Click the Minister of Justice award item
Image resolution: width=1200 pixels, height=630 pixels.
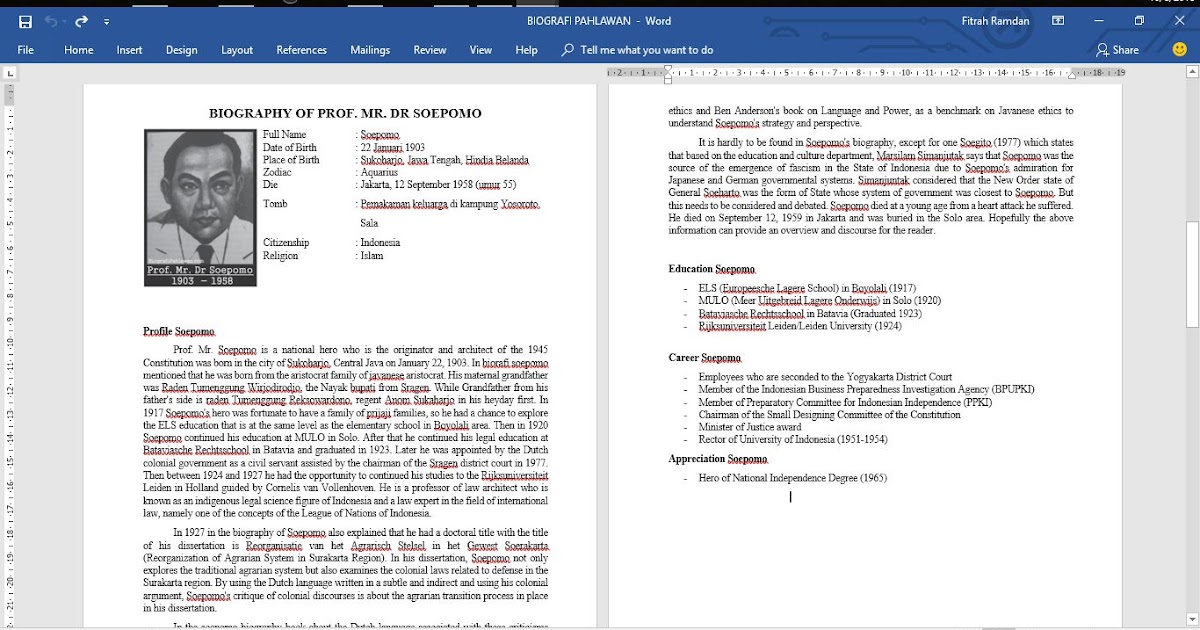(750, 427)
